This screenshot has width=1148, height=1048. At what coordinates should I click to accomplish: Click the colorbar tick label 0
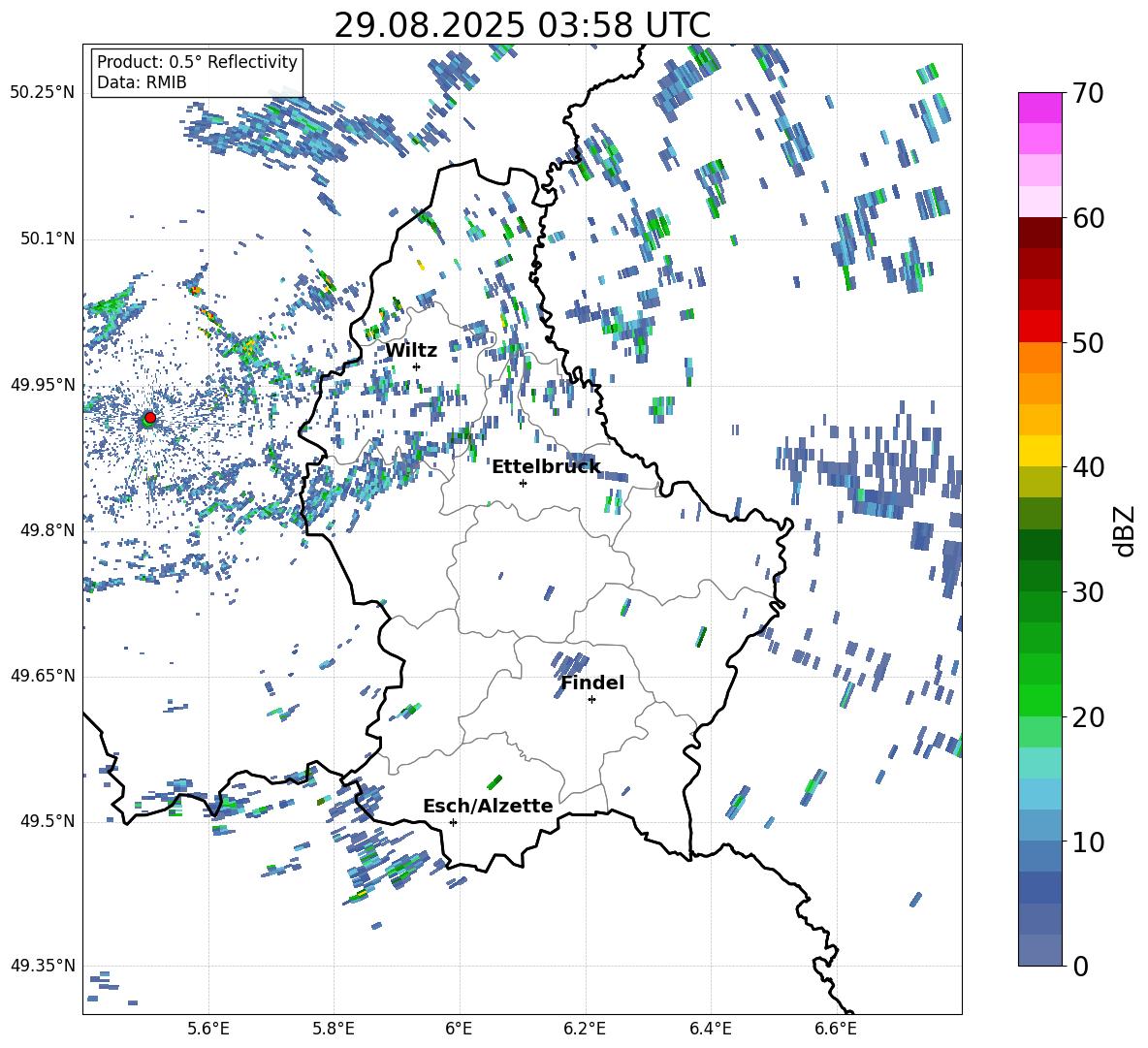[1080, 966]
